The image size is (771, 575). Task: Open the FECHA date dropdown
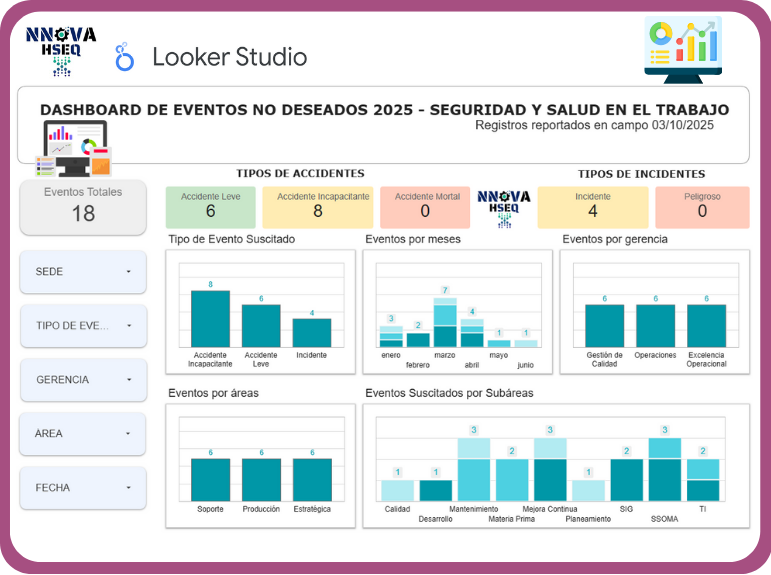coord(83,488)
